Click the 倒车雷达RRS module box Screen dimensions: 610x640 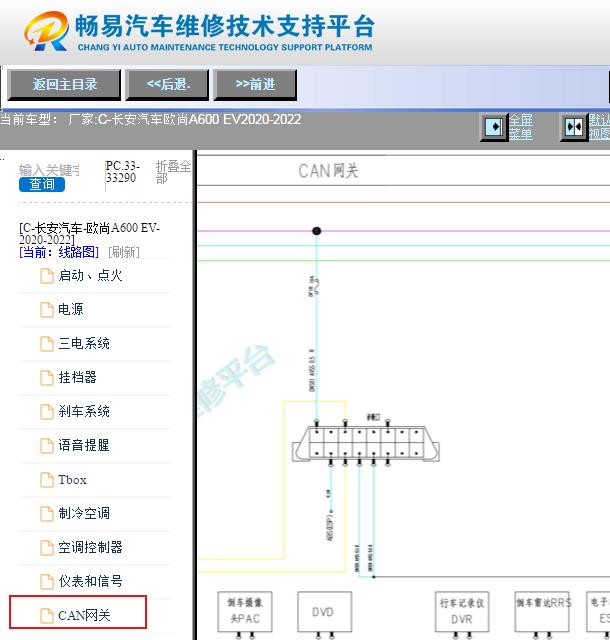(x=543, y=612)
